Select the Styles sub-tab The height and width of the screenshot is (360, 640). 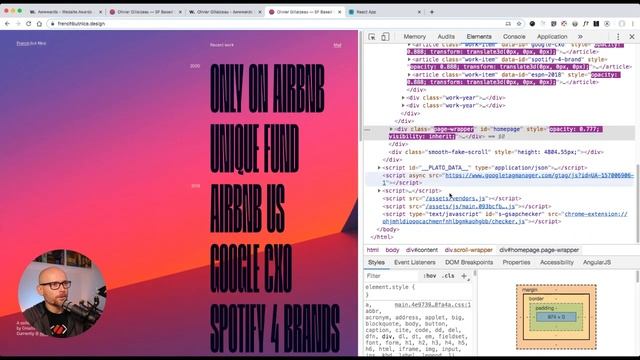376,262
